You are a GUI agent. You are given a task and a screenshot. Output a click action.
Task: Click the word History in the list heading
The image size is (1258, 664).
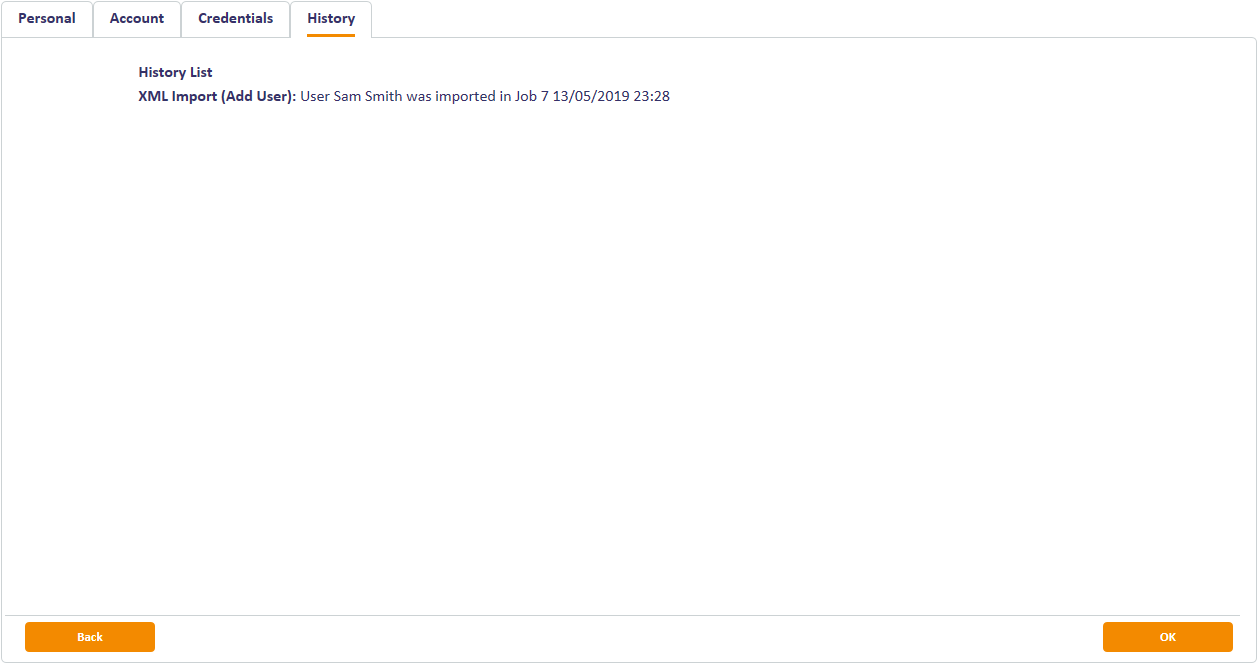pyautogui.click(x=162, y=73)
